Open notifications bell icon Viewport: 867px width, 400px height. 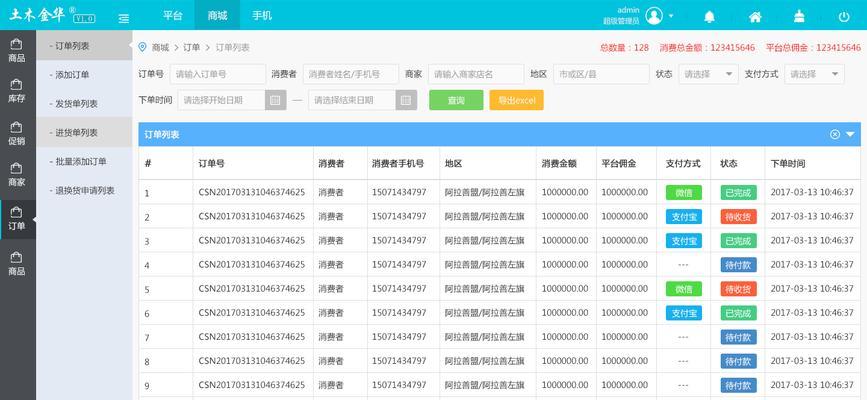709,17
